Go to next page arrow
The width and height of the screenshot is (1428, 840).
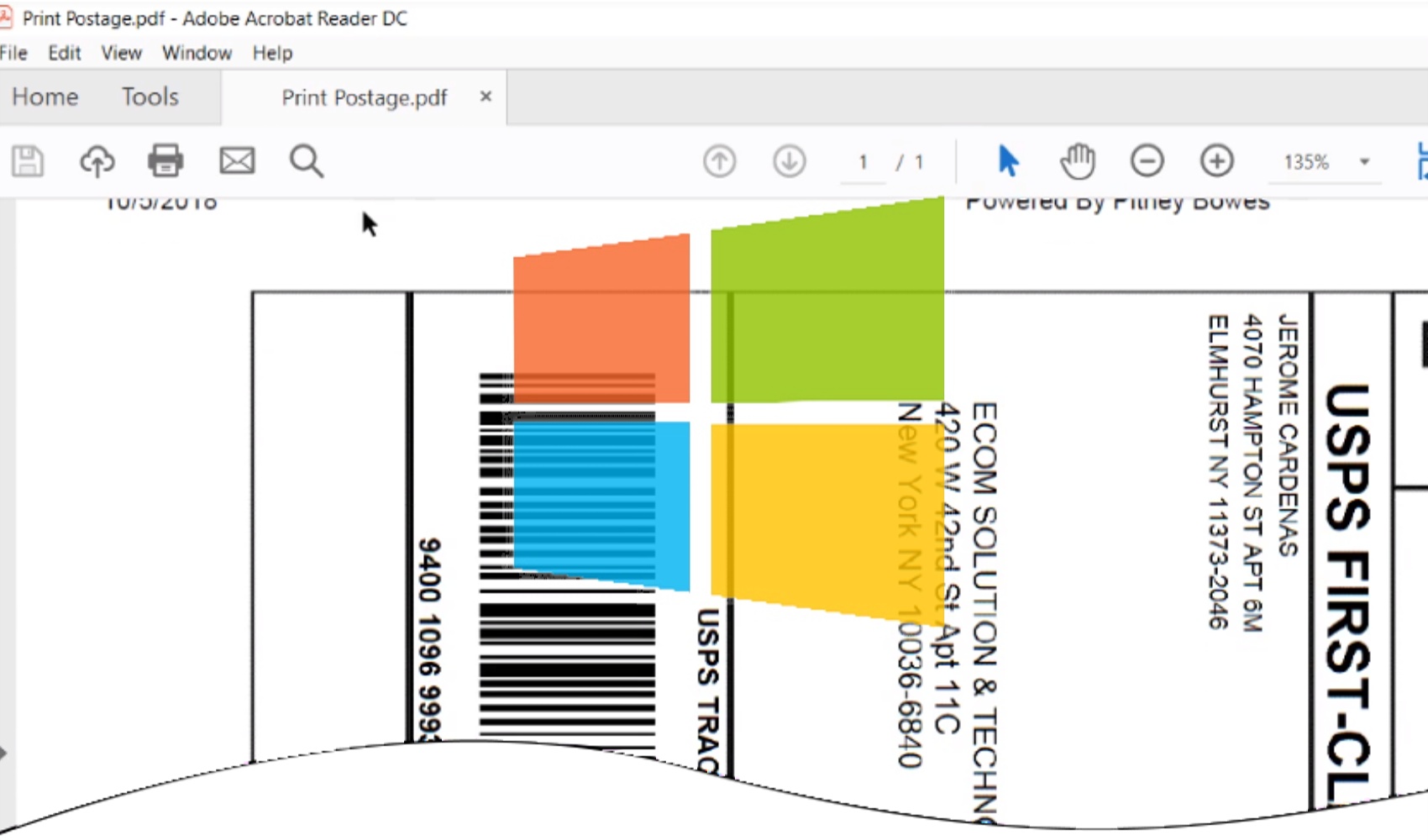pos(790,161)
